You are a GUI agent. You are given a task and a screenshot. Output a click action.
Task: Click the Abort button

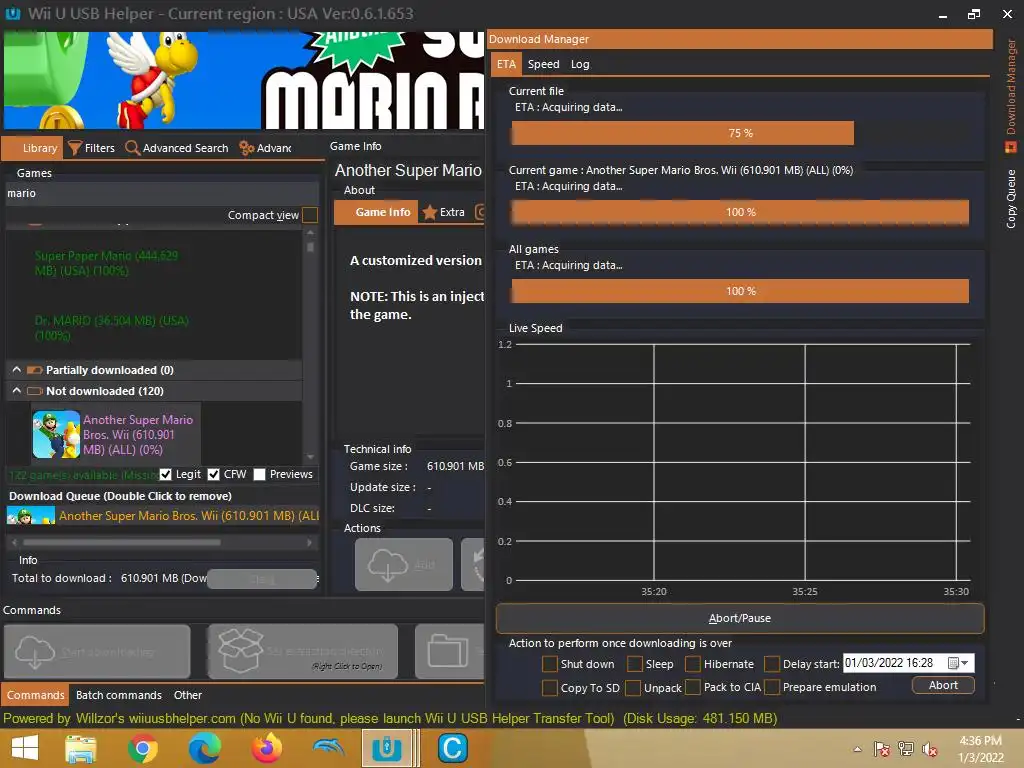click(x=943, y=685)
